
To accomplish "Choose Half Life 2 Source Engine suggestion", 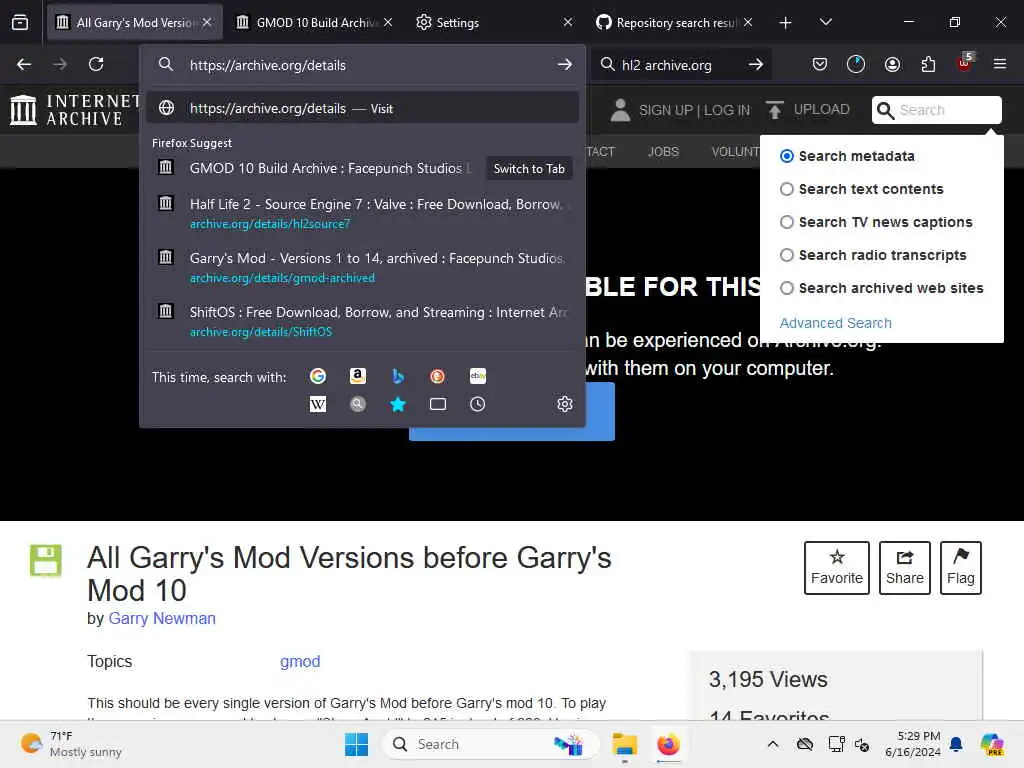I will [x=362, y=213].
